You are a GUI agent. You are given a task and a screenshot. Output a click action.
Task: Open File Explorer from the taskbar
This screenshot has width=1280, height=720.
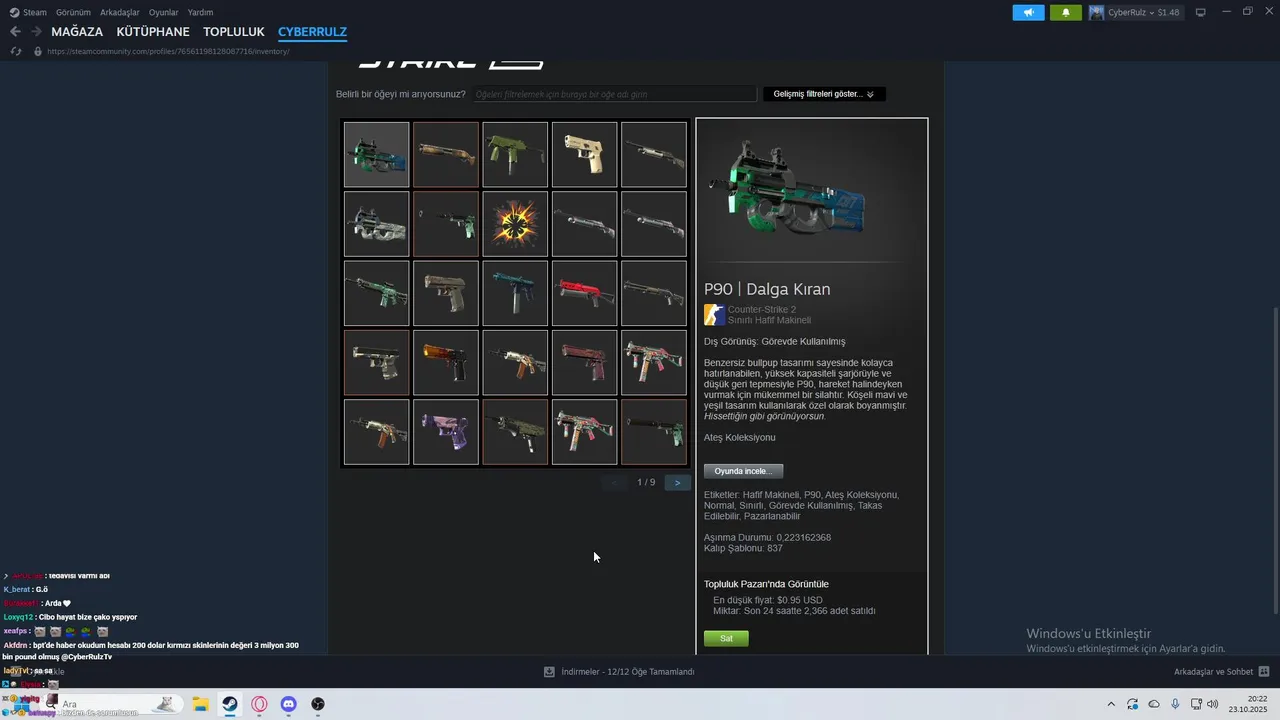tap(200, 704)
